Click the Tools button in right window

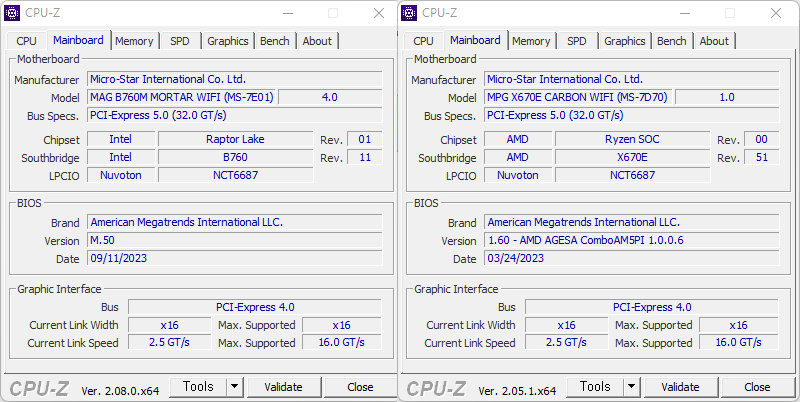[x=595, y=387]
